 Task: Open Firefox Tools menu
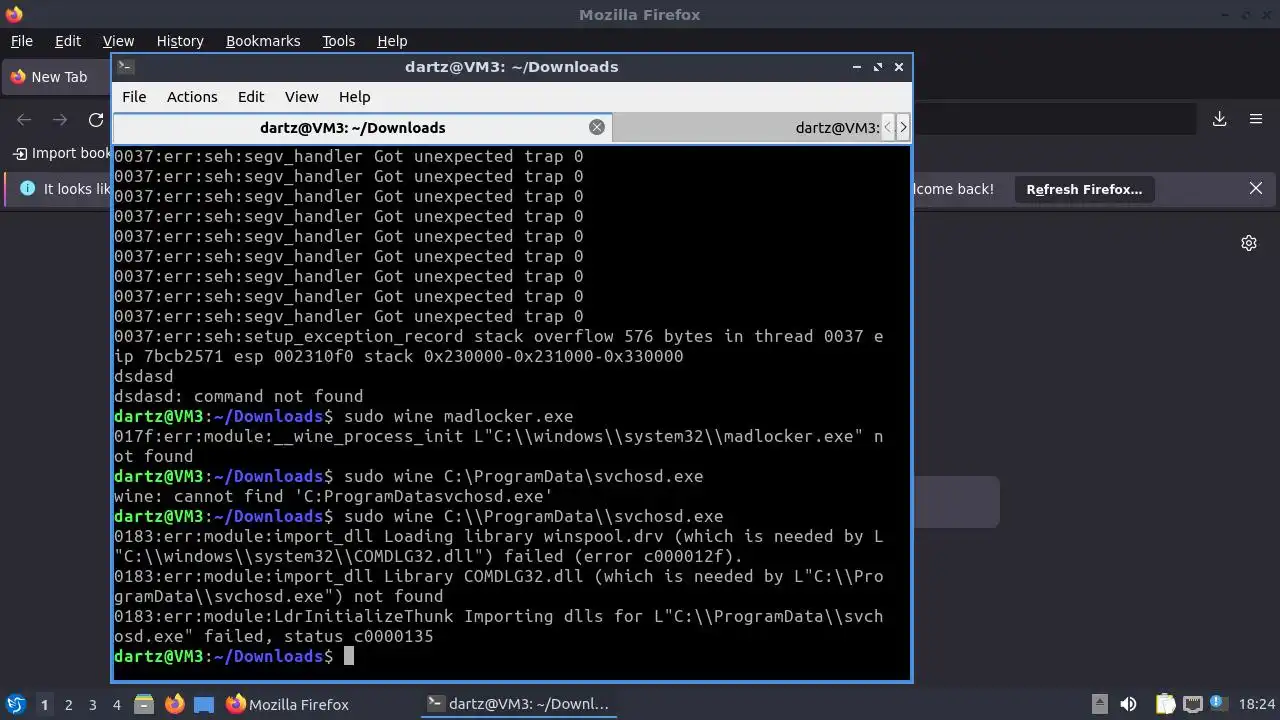pos(339,41)
